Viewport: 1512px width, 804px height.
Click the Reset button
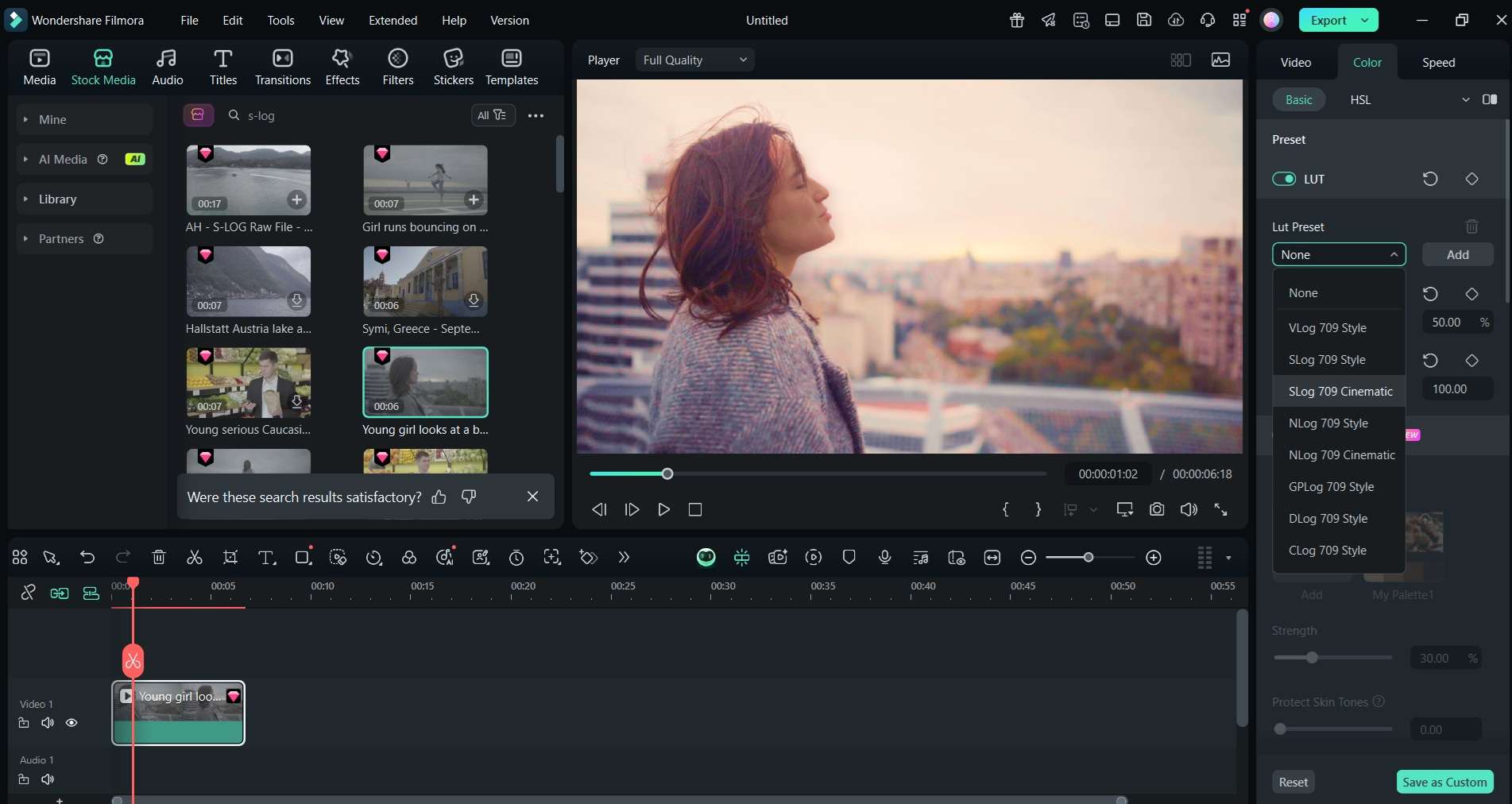[x=1293, y=782]
